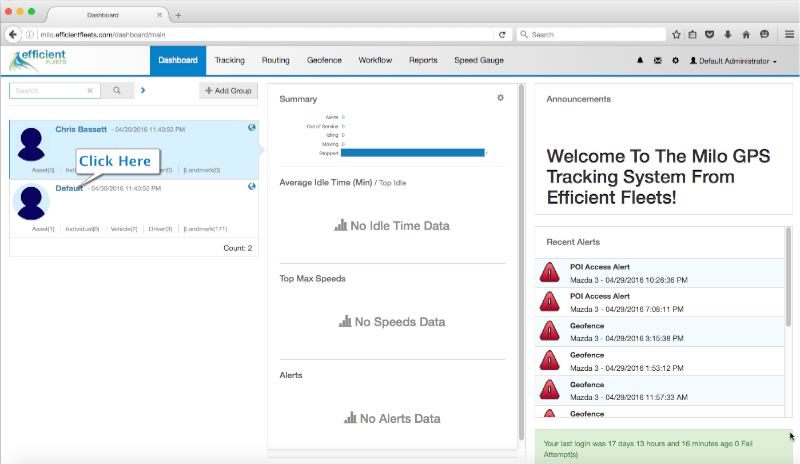Click the bookmark star icon
The width and height of the screenshot is (800, 464).
[677, 34]
